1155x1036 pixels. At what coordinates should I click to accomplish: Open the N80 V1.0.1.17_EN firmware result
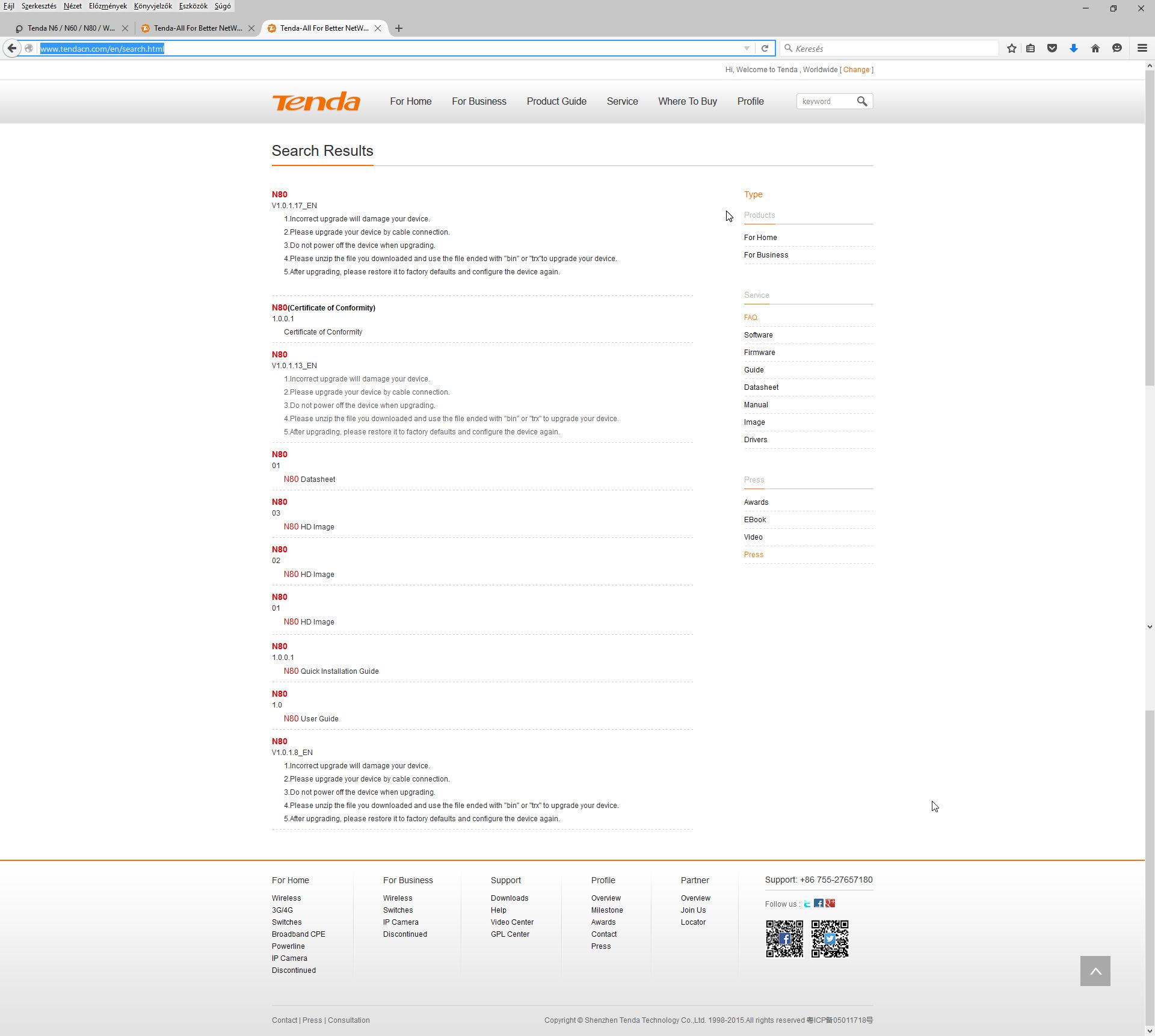point(280,194)
